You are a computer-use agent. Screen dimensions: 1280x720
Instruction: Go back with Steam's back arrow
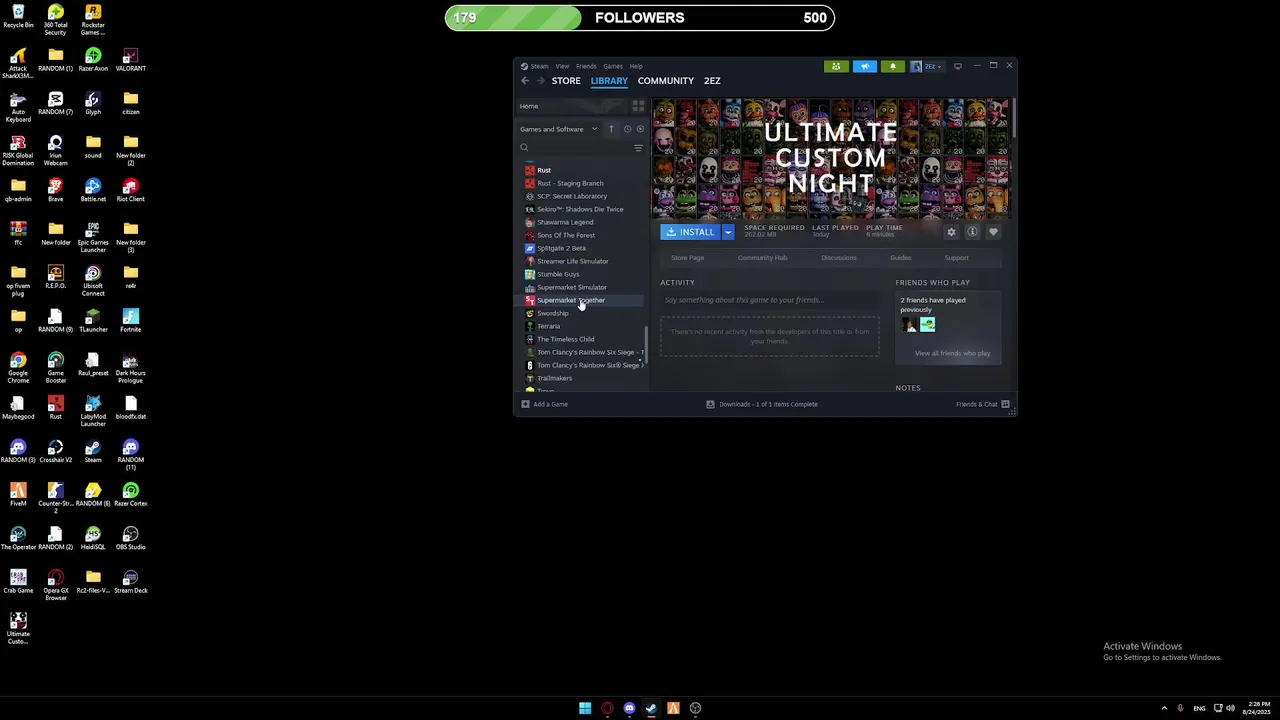[x=525, y=81]
